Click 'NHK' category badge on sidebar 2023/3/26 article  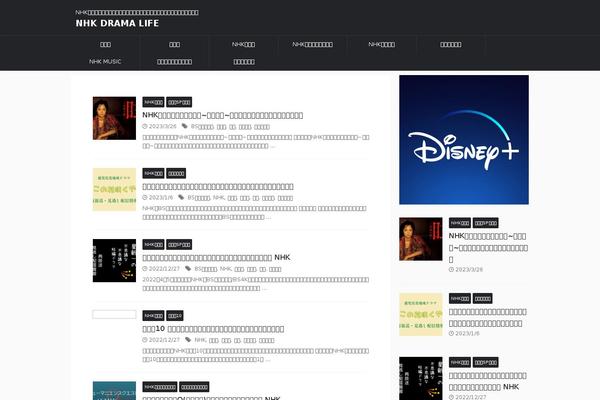coord(460,223)
